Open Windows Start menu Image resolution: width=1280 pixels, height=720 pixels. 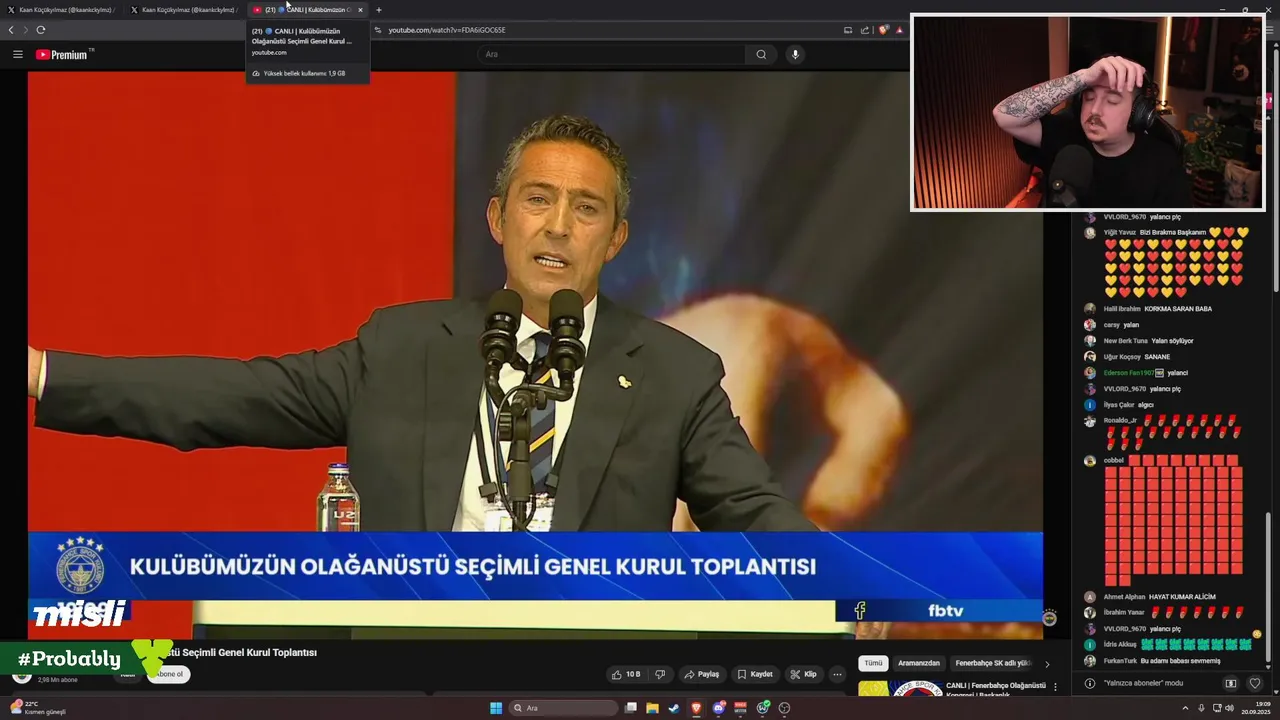pos(495,708)
